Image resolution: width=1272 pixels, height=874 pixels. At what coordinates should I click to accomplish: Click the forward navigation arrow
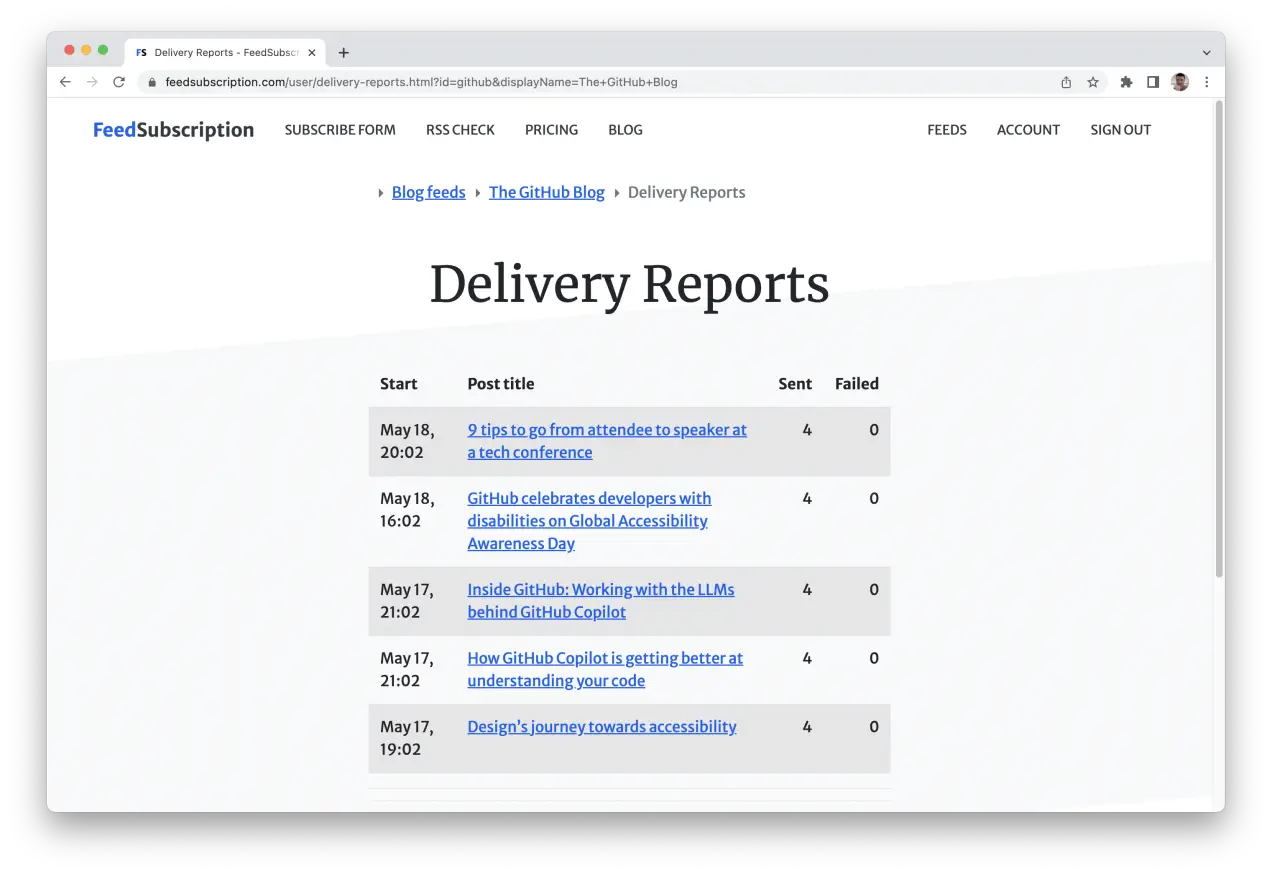[x=91, y=82]
